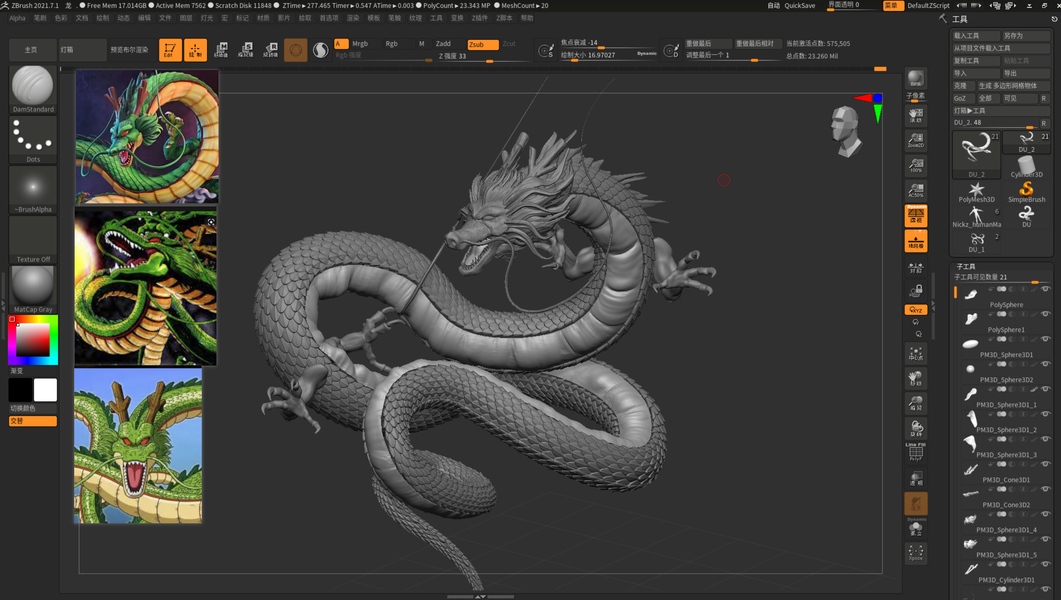Select the Cylinder3D tool thumbnail
Image resolution: width=1061 pixels, height=600 pixels.
coord(1026,166)
